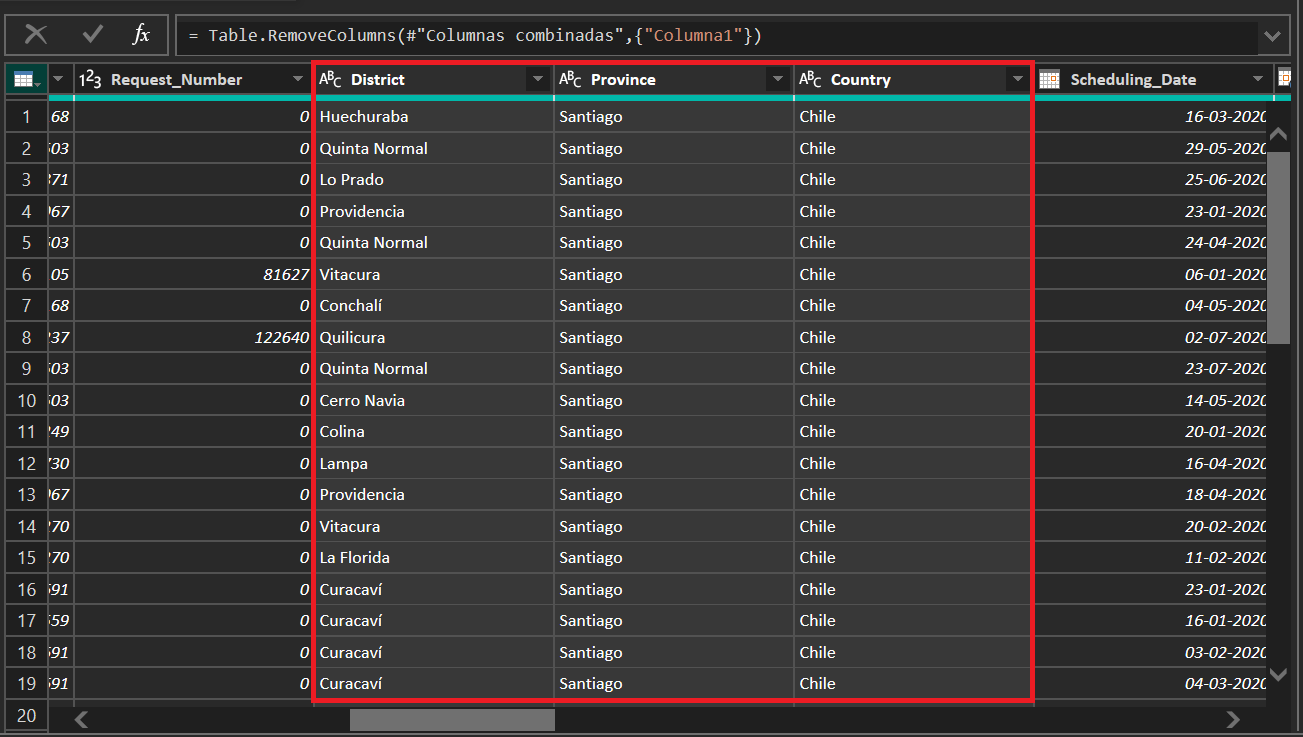Click horizontal scrollbar left arrow
Image resolution: width=1303 pixels, height=737 pixels.
click(81, 719)
